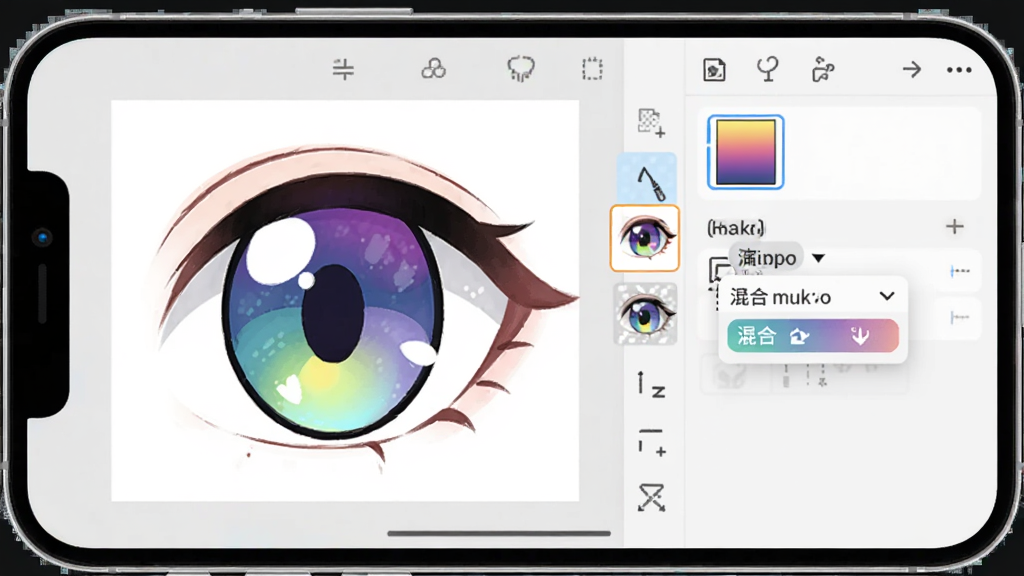The image size is (1024, 576).
Task: Add a new layer with the checkerboard plus icon
Action: coord(651,123)
